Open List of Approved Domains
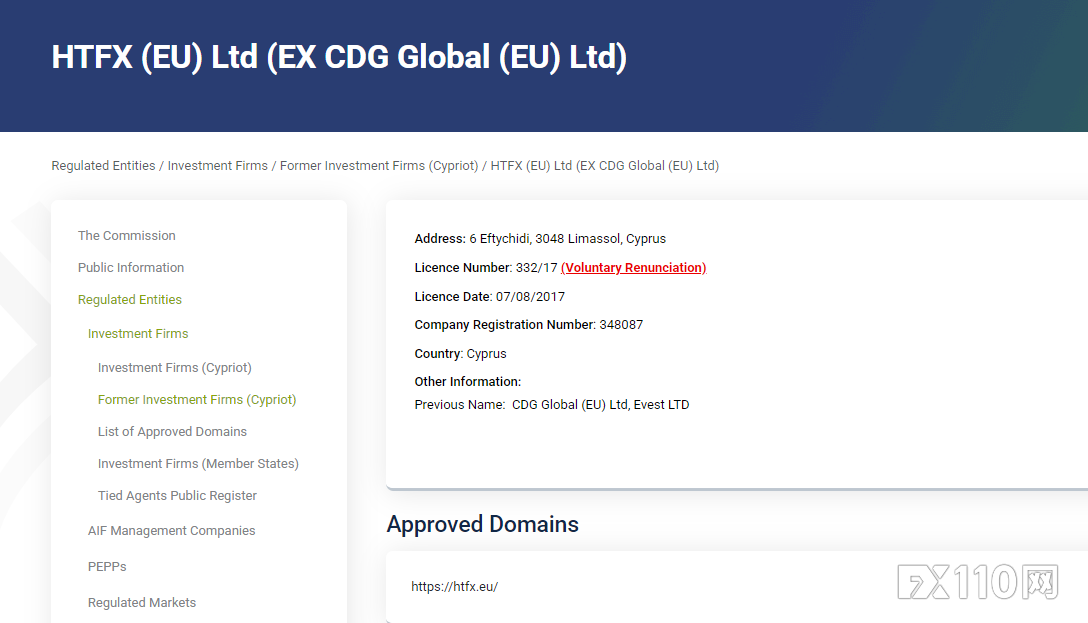 click(172, 432)
